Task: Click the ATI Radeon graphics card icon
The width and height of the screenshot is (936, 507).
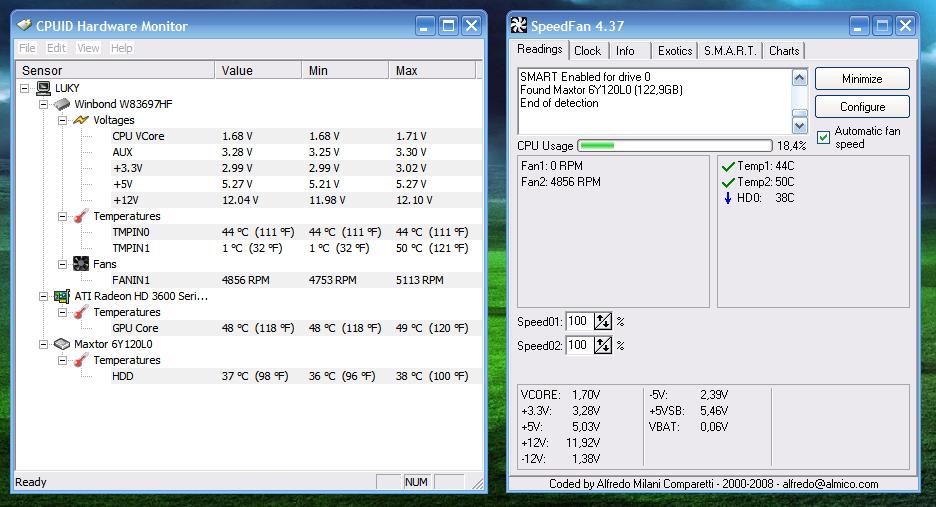Action: [62, 296]
